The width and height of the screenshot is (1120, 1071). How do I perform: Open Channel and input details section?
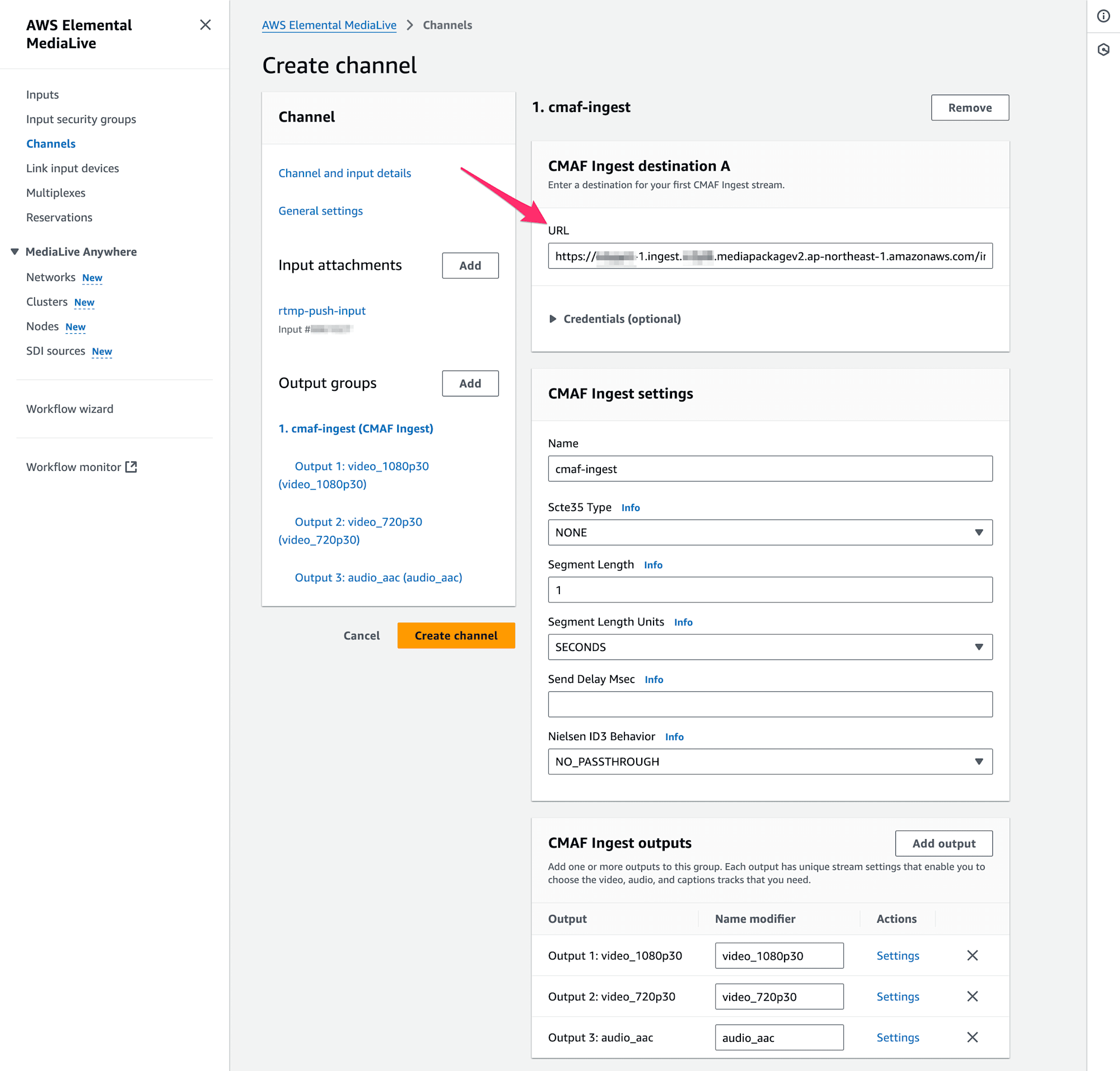click(x=344, y=173)
